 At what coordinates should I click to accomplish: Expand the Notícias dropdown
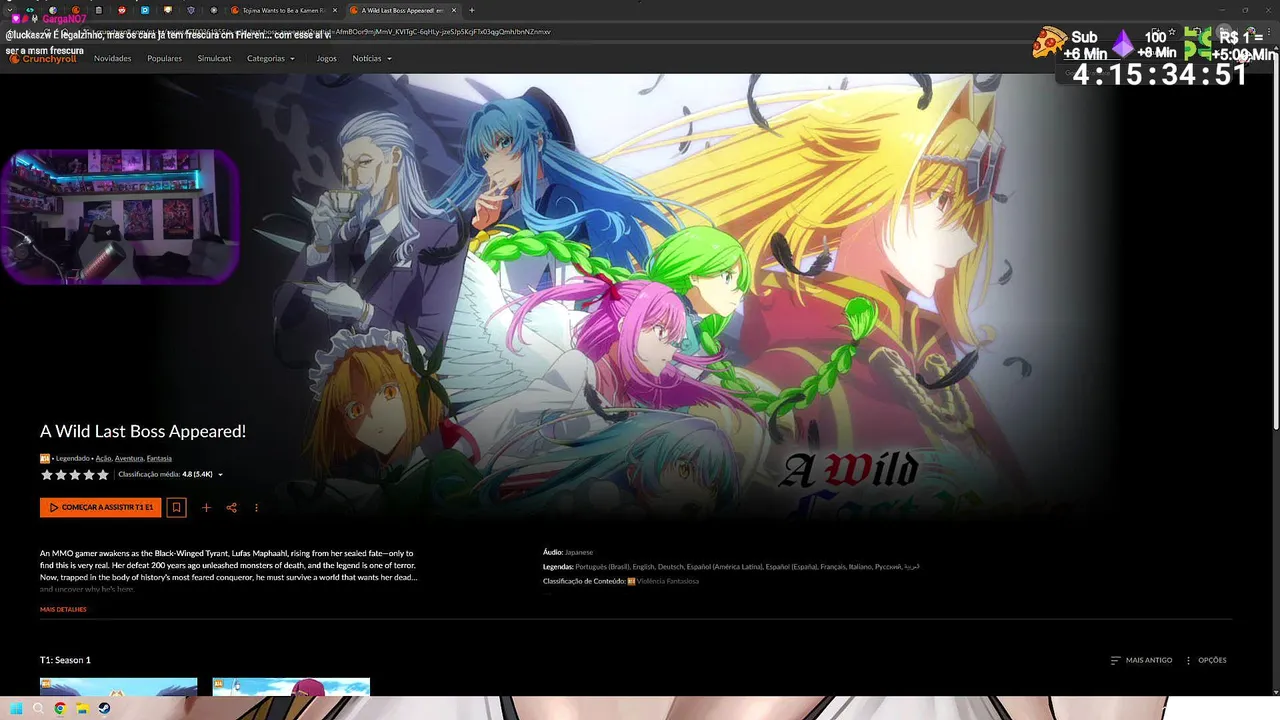click(x=372, y=58)
